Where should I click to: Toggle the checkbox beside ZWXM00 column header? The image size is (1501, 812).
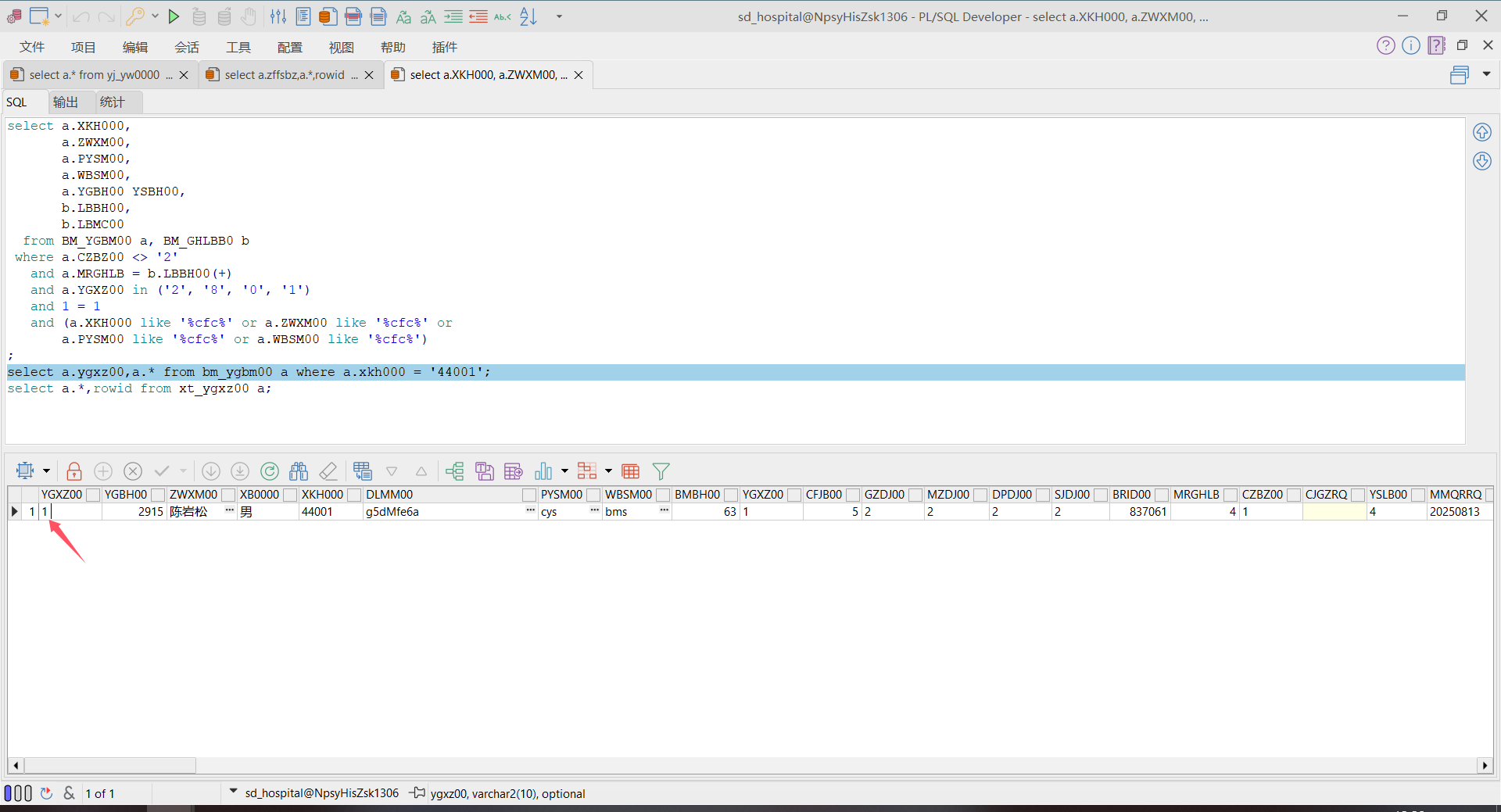point(228,495)
